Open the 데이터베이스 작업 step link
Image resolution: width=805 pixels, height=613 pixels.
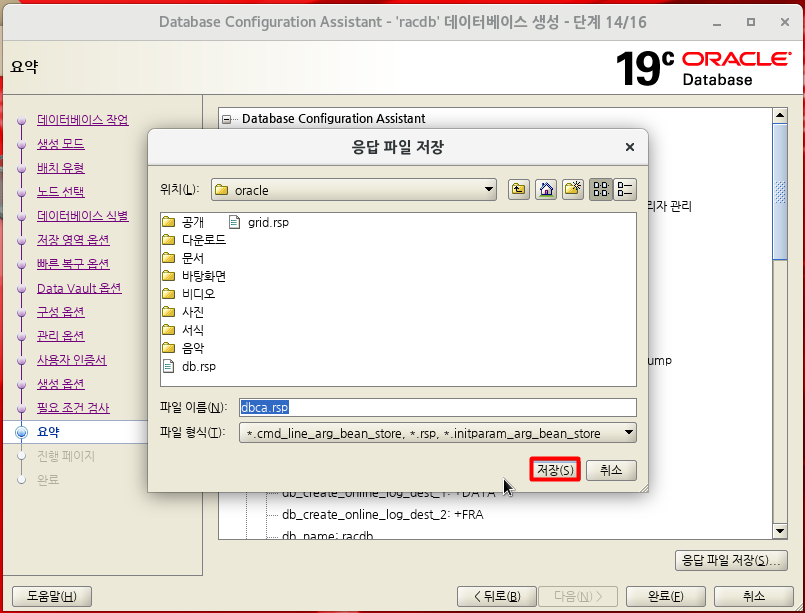83,120
